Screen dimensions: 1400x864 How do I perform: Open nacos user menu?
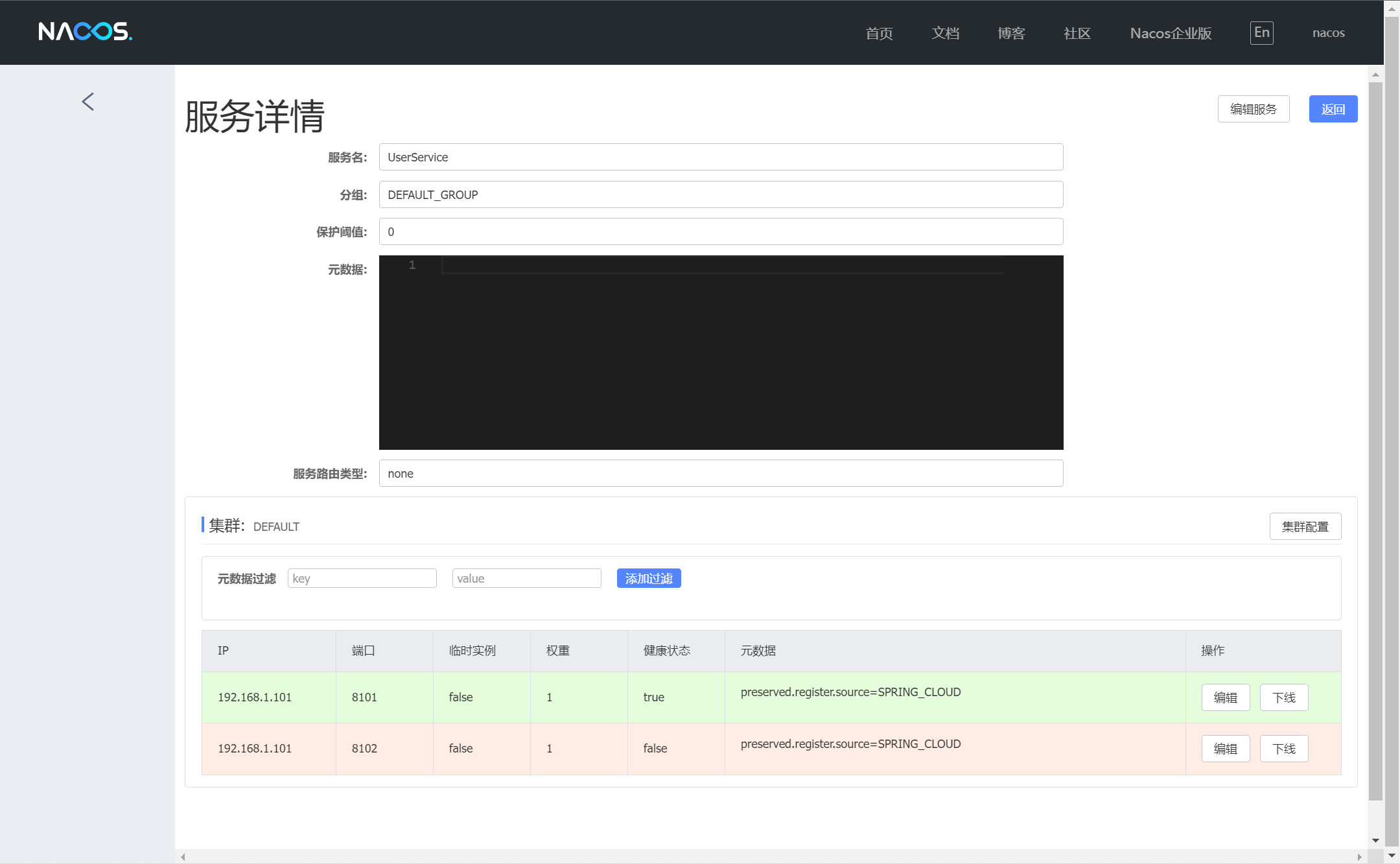point(1328,33)
